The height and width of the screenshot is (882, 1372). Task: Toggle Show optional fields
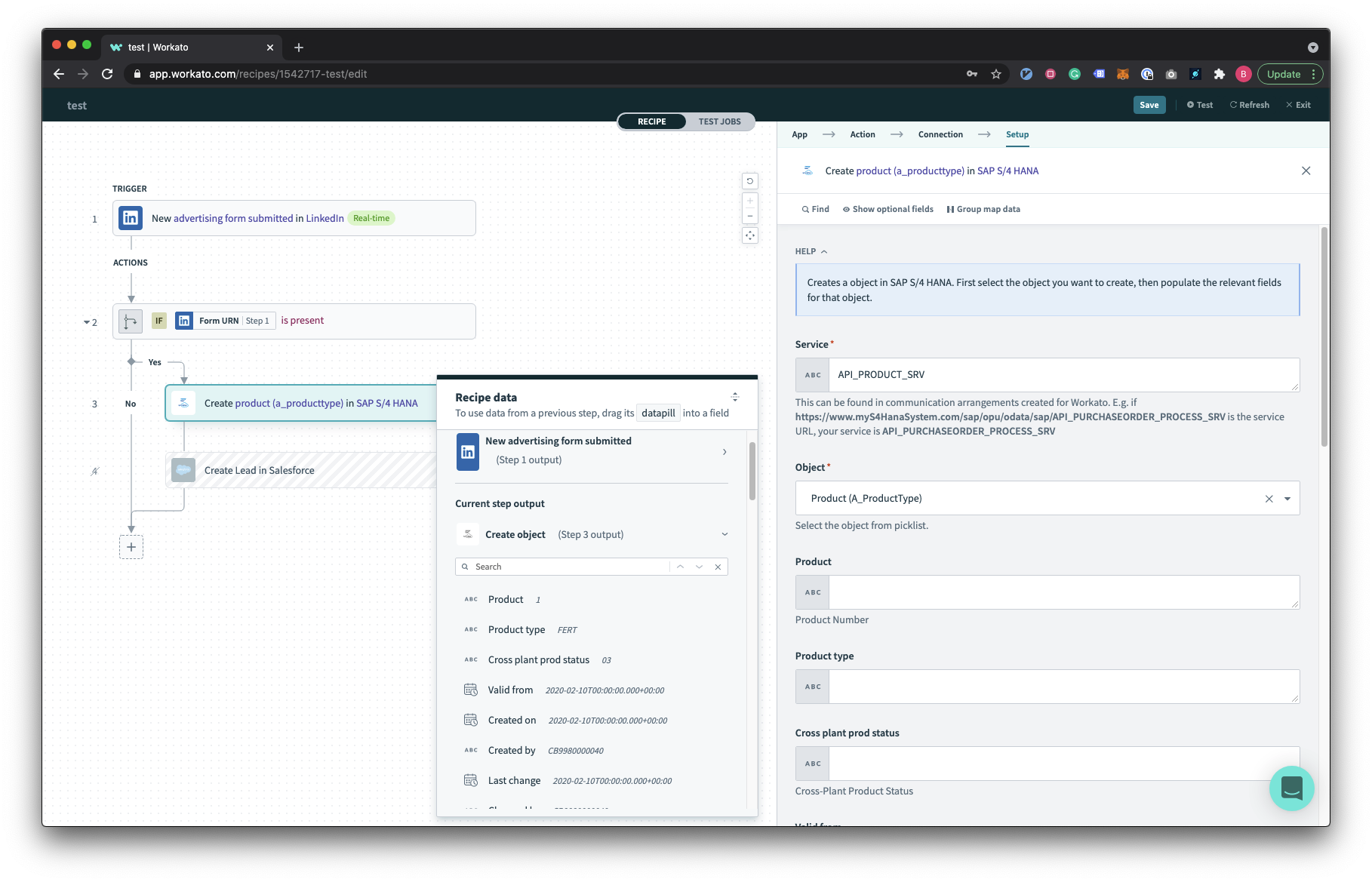pyautogui.click(x=887, y=209)
